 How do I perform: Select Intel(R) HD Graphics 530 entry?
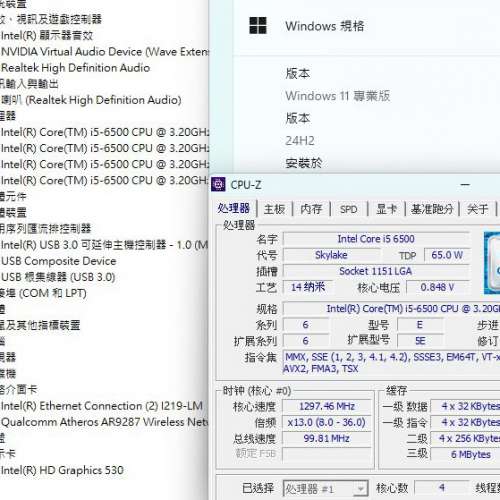tap(62, 470)
